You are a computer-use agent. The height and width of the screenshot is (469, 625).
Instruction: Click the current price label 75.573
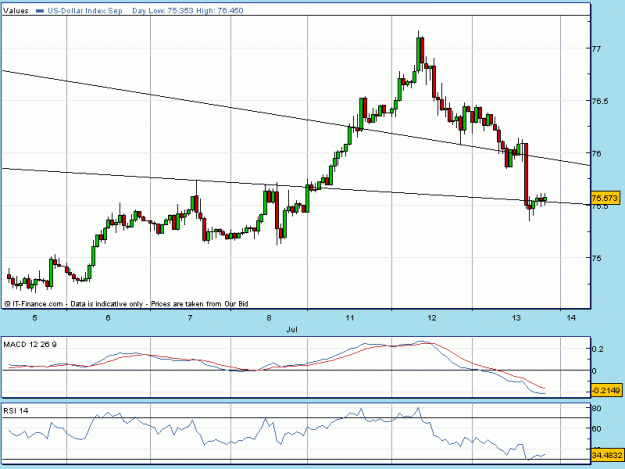pyautogui.click(x=605, y=198)
